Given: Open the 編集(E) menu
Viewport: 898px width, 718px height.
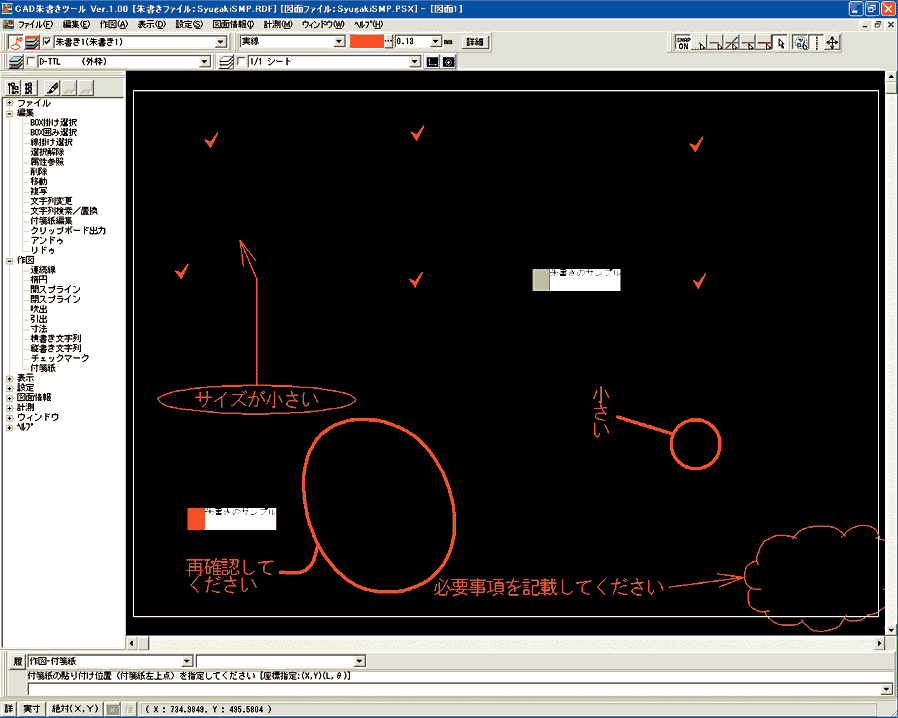Looking at the screenshot, I should pyautogui.click(x=76, y=25).
